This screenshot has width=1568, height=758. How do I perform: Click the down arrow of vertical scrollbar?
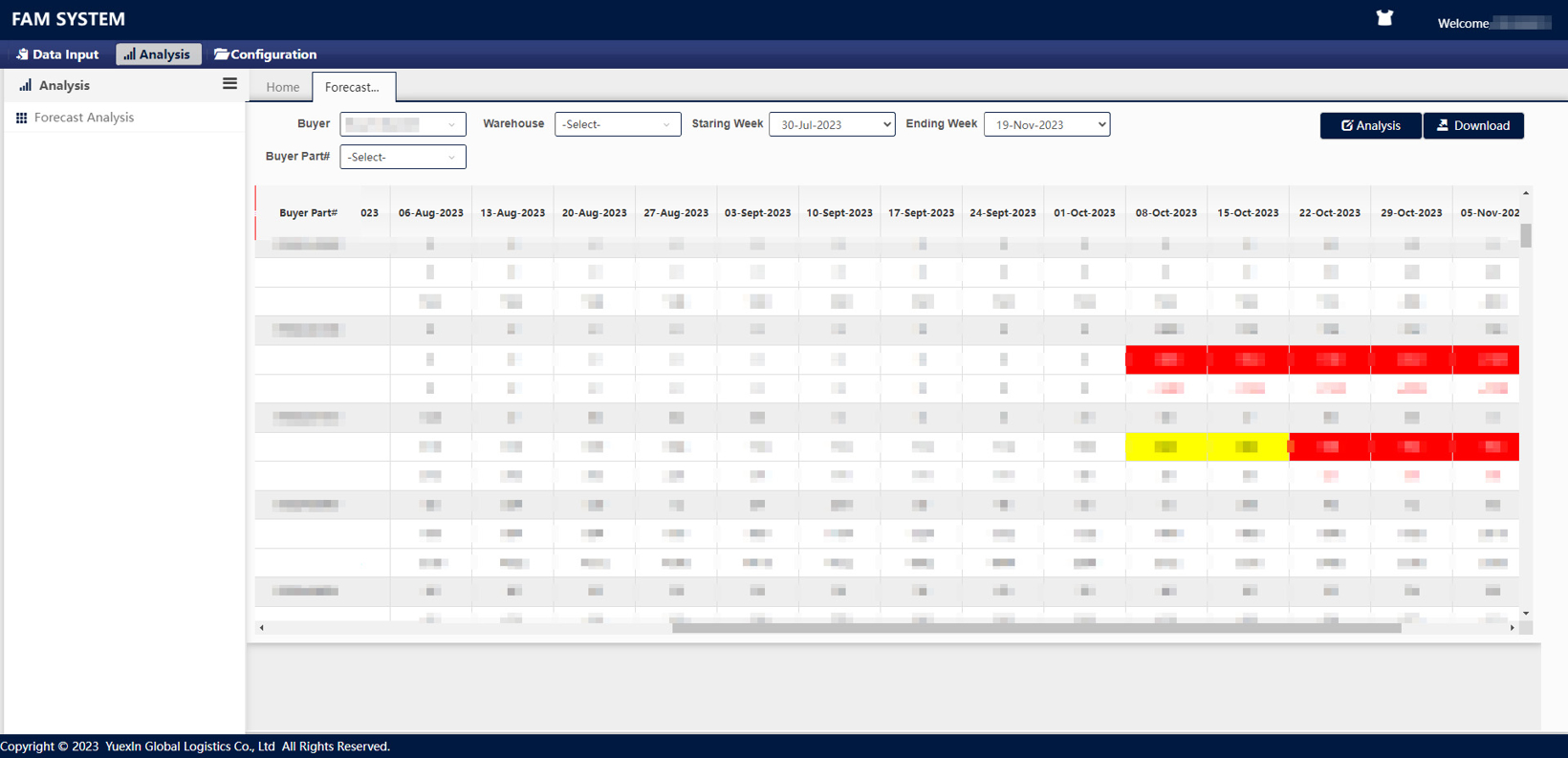pyautogui.click(x=1526, y=614)
